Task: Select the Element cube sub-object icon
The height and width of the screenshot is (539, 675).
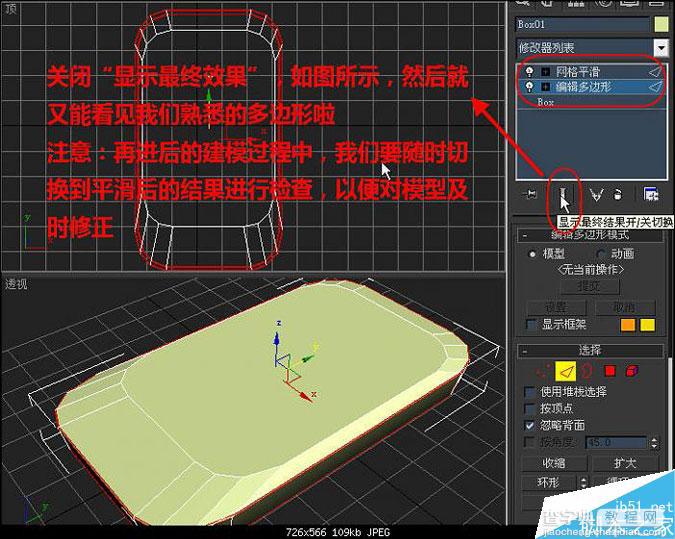Action: (632, 371)
